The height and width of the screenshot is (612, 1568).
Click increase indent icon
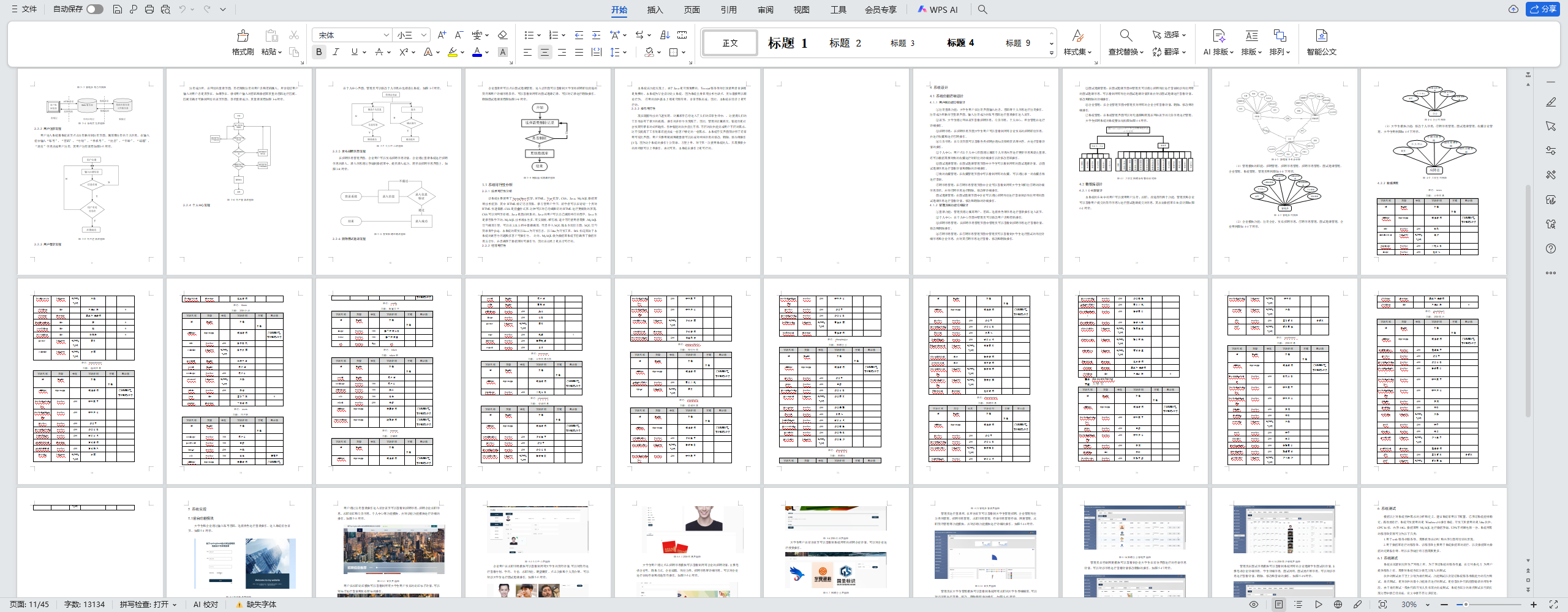pos(596,35)
